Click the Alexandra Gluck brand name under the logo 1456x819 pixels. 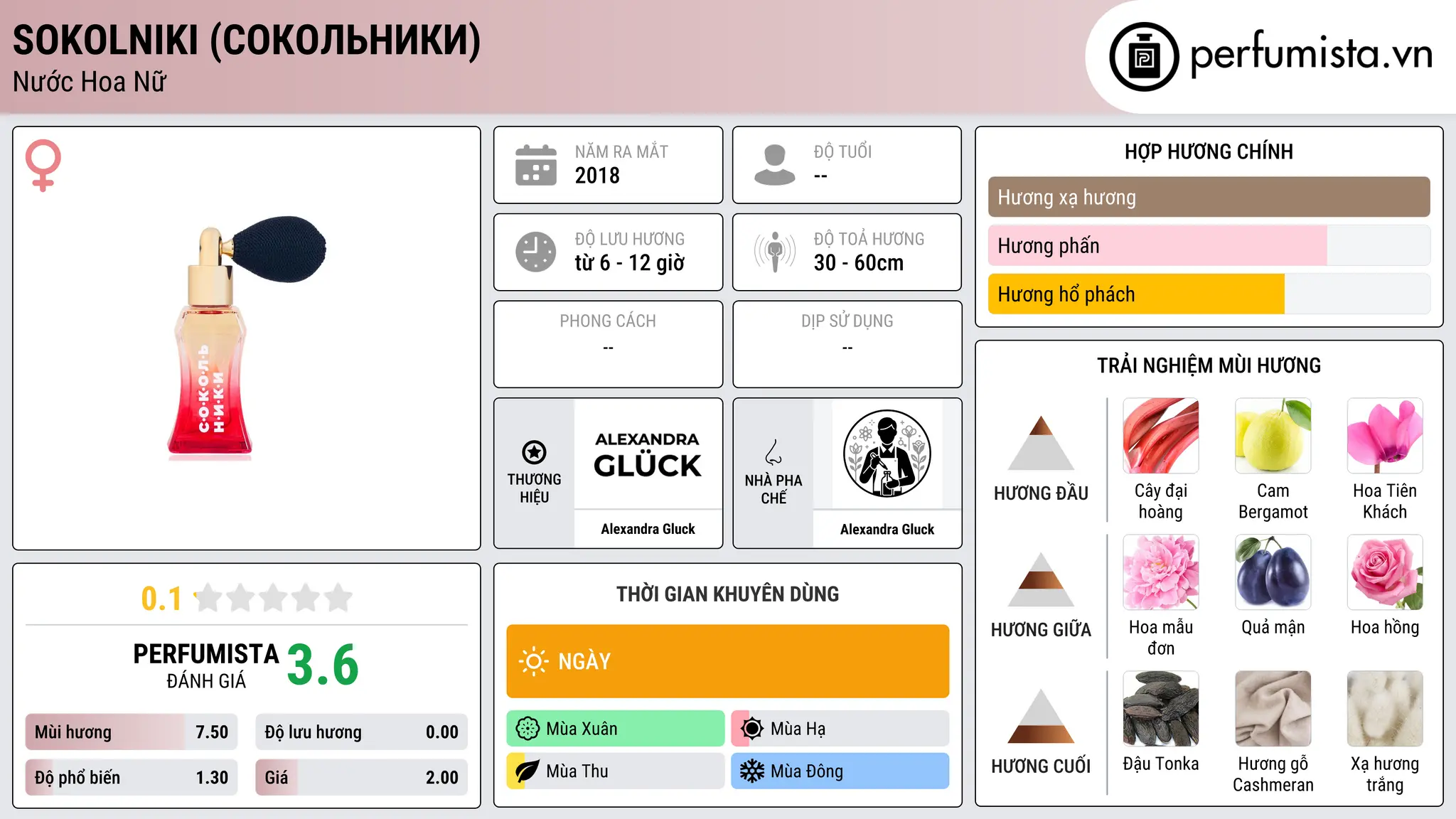pyautogui.click(x=648, y=529)
